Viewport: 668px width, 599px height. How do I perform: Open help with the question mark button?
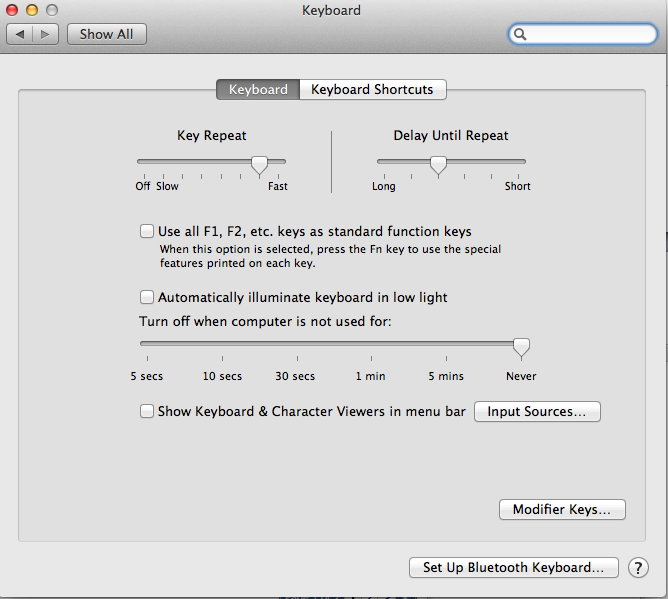(x=638, y=567)
